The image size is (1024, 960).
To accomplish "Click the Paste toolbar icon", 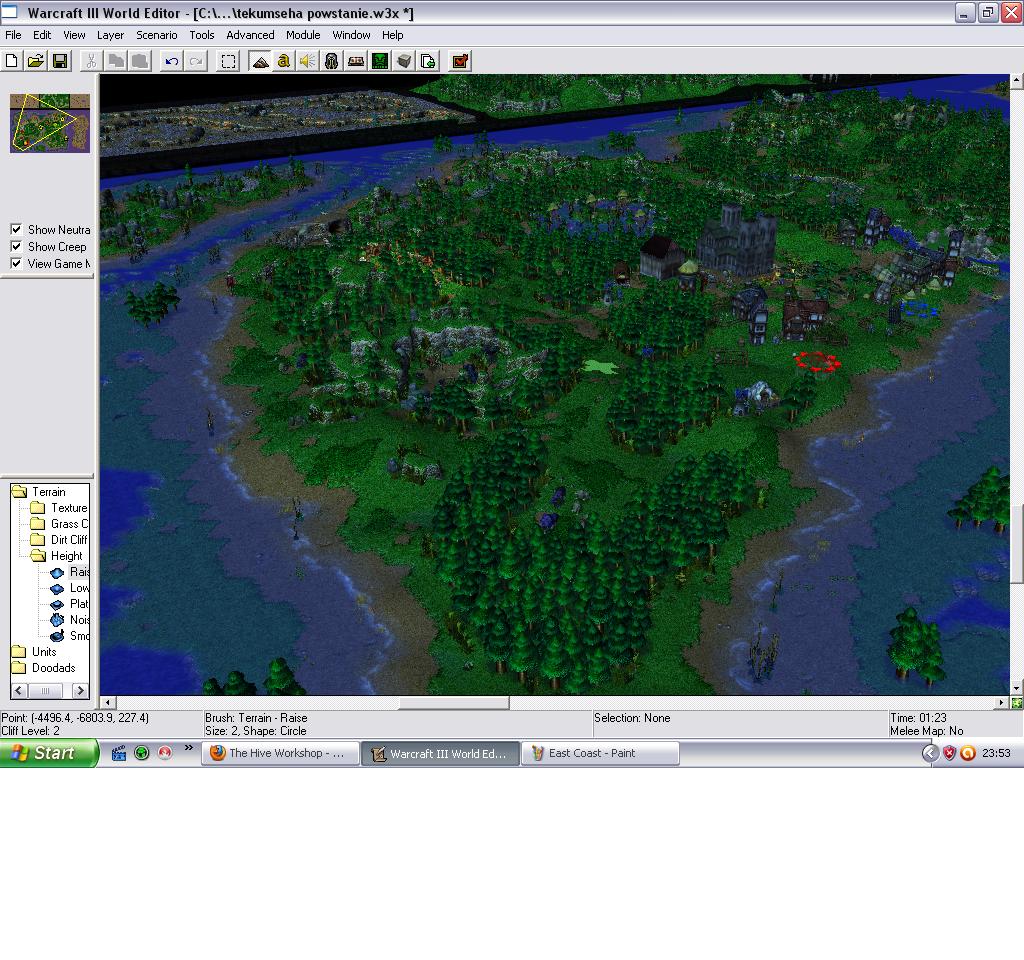I will click(140, 61).
